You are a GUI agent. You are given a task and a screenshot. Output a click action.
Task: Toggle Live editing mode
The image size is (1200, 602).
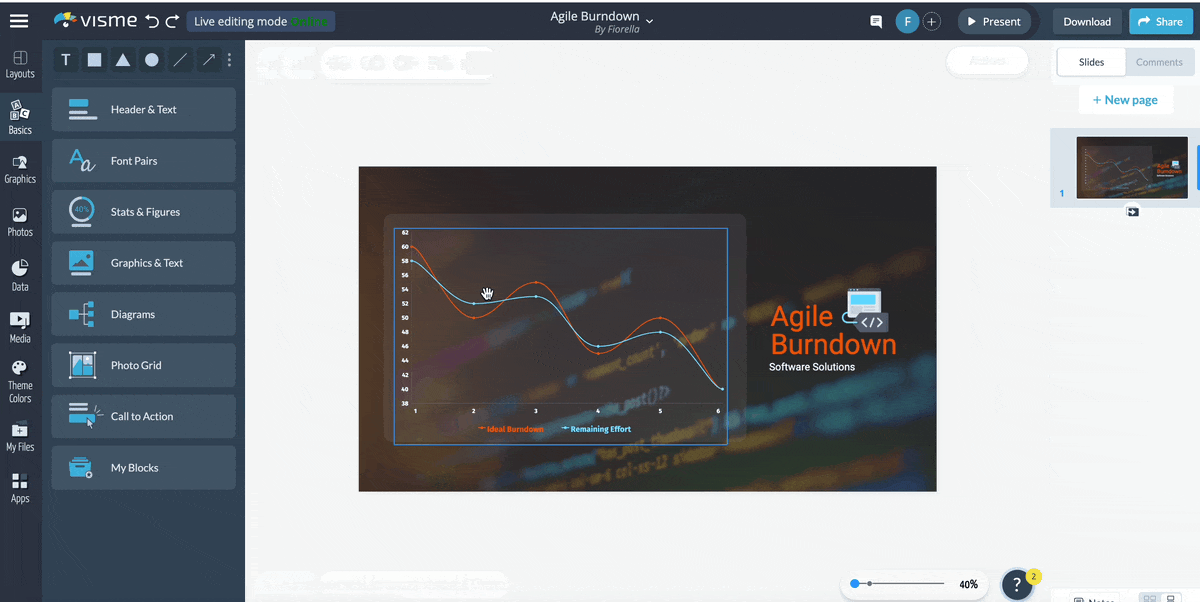[260, 20]
